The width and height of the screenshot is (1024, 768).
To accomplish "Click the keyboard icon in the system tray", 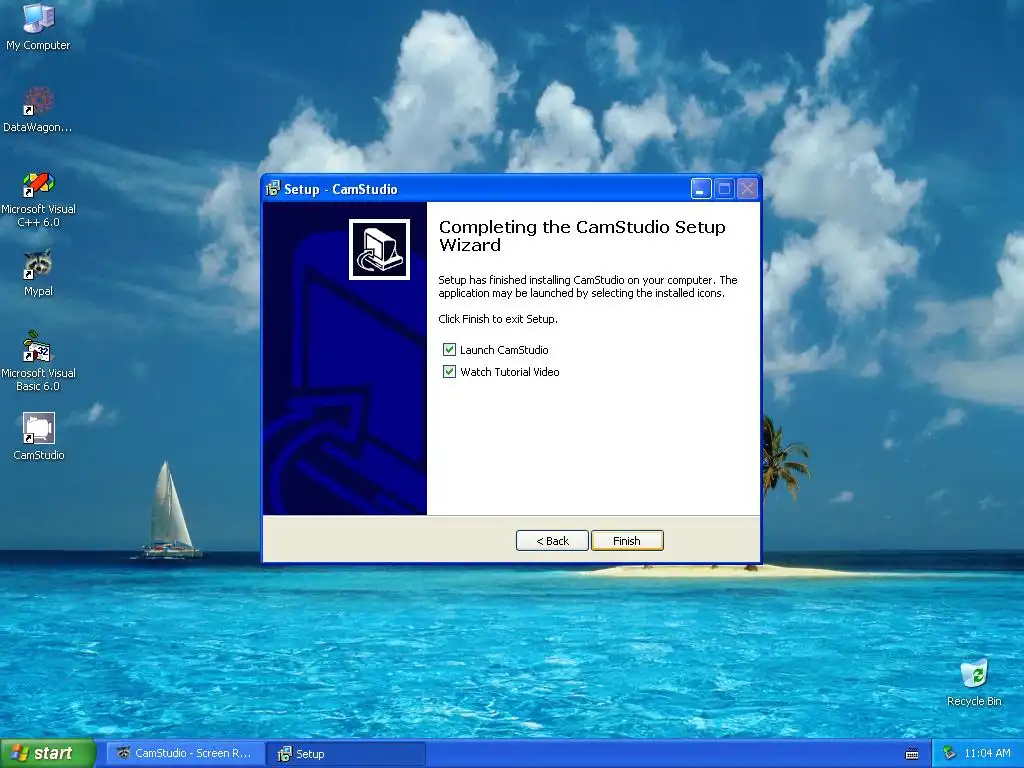I will [x=912, y=754].
